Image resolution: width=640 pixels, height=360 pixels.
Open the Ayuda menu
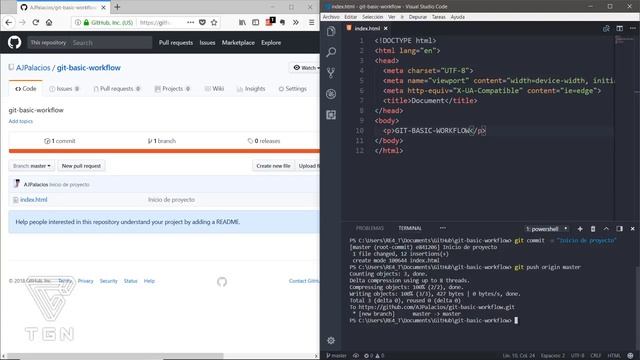458,17
